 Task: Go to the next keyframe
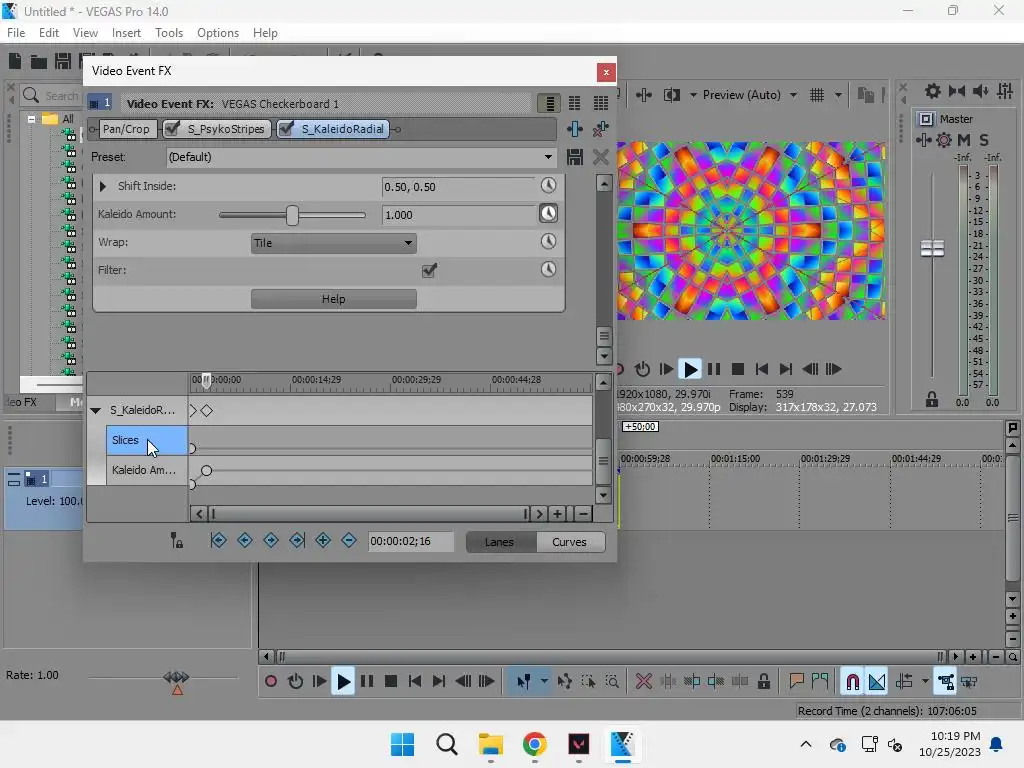[x=271, y=540]
